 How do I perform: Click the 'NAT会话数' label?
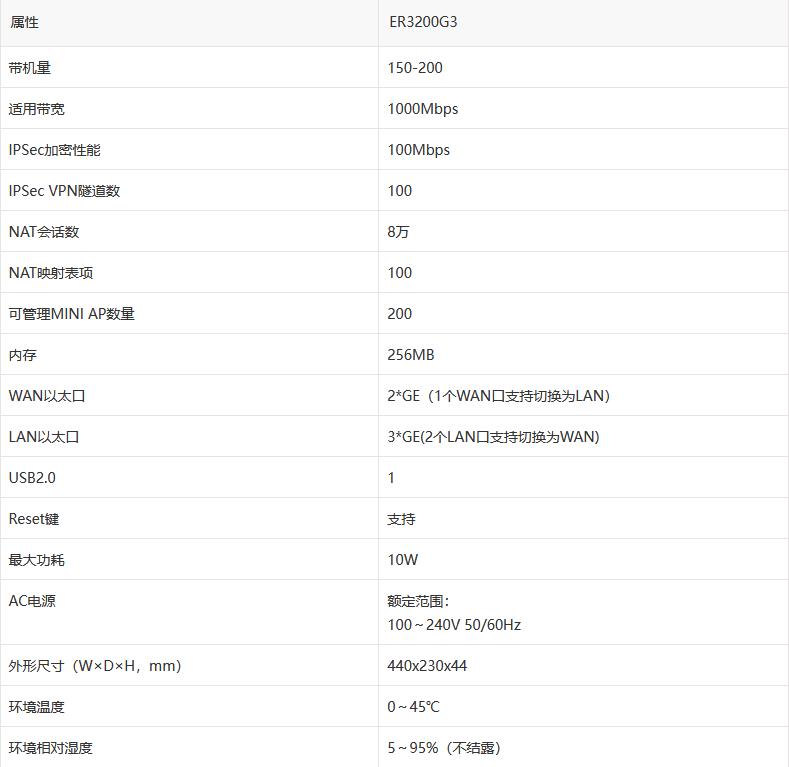point(44,232)
